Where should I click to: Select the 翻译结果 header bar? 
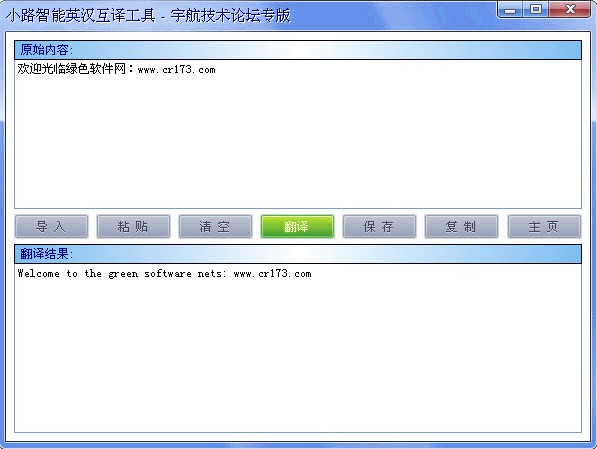(x=298, y=254)
